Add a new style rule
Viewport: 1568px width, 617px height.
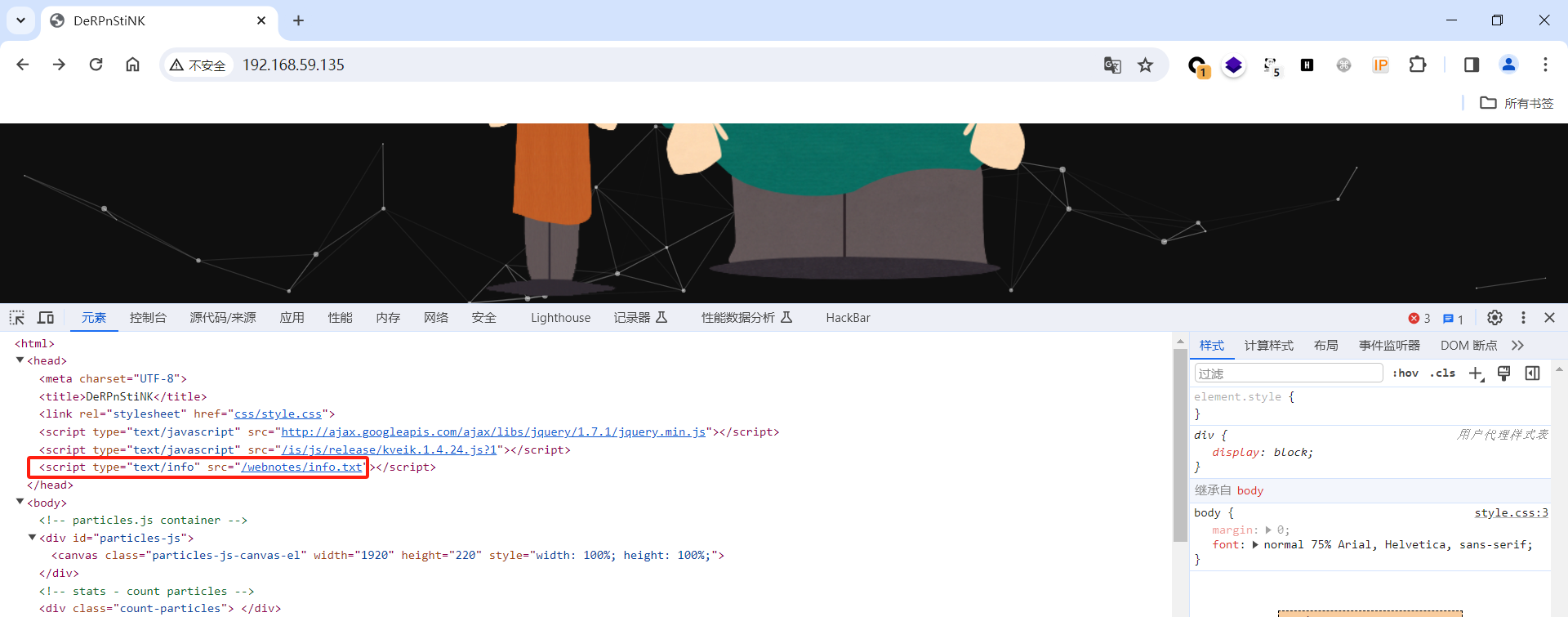point(1476,373)
